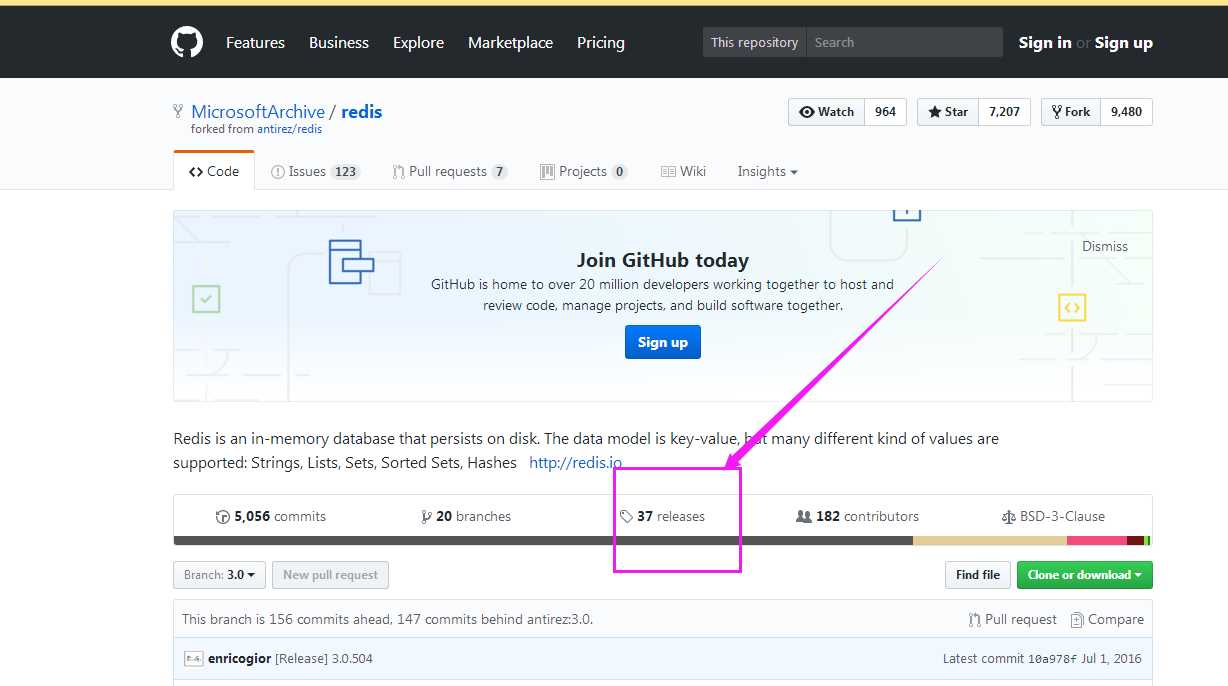This screenshot has width=1228, height=686.
Task: View 20 branches
Action: click(466, 516)
